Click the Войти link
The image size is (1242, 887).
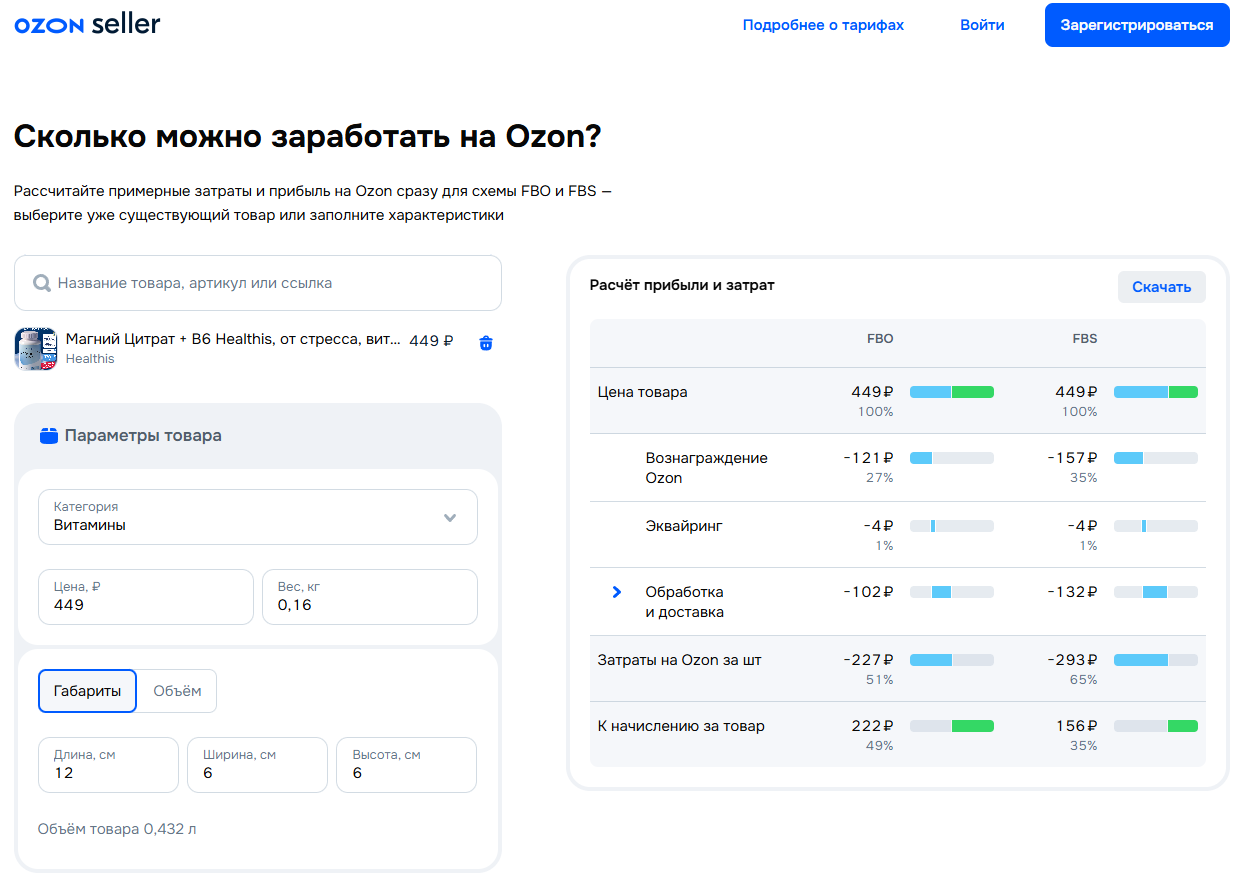tap(982, 25)
